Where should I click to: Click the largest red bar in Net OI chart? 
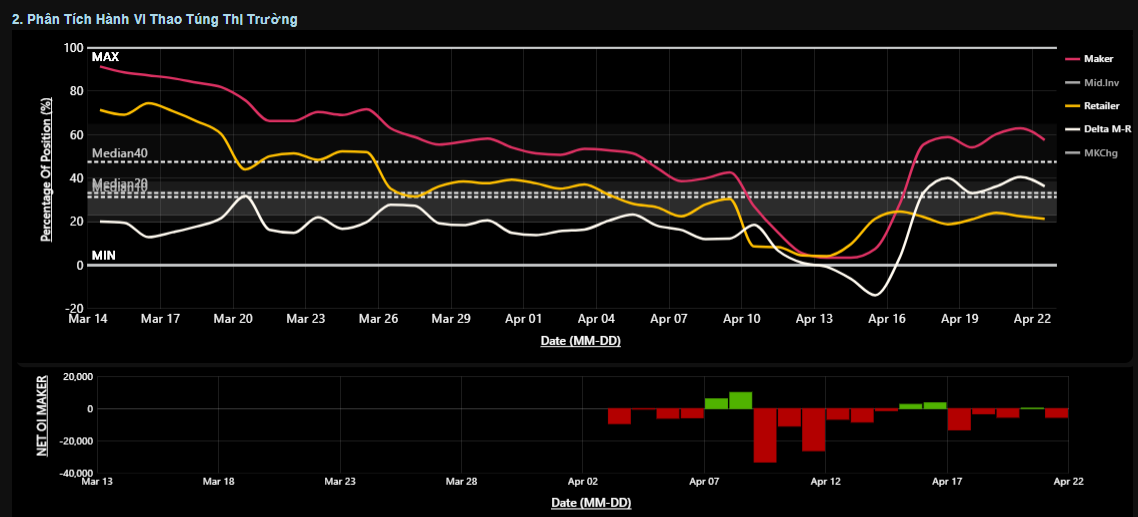[x=765, y=435]
